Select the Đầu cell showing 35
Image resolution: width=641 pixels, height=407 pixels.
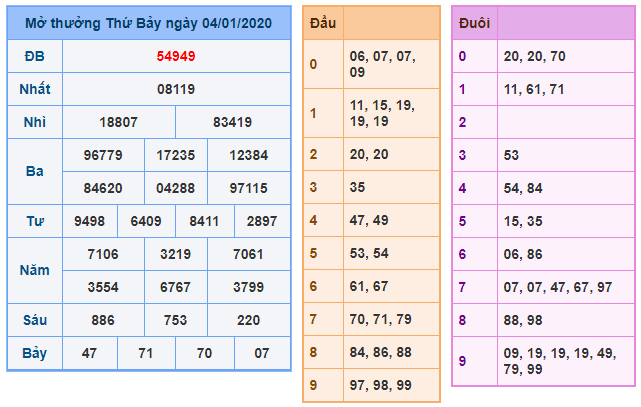[390, 186]
